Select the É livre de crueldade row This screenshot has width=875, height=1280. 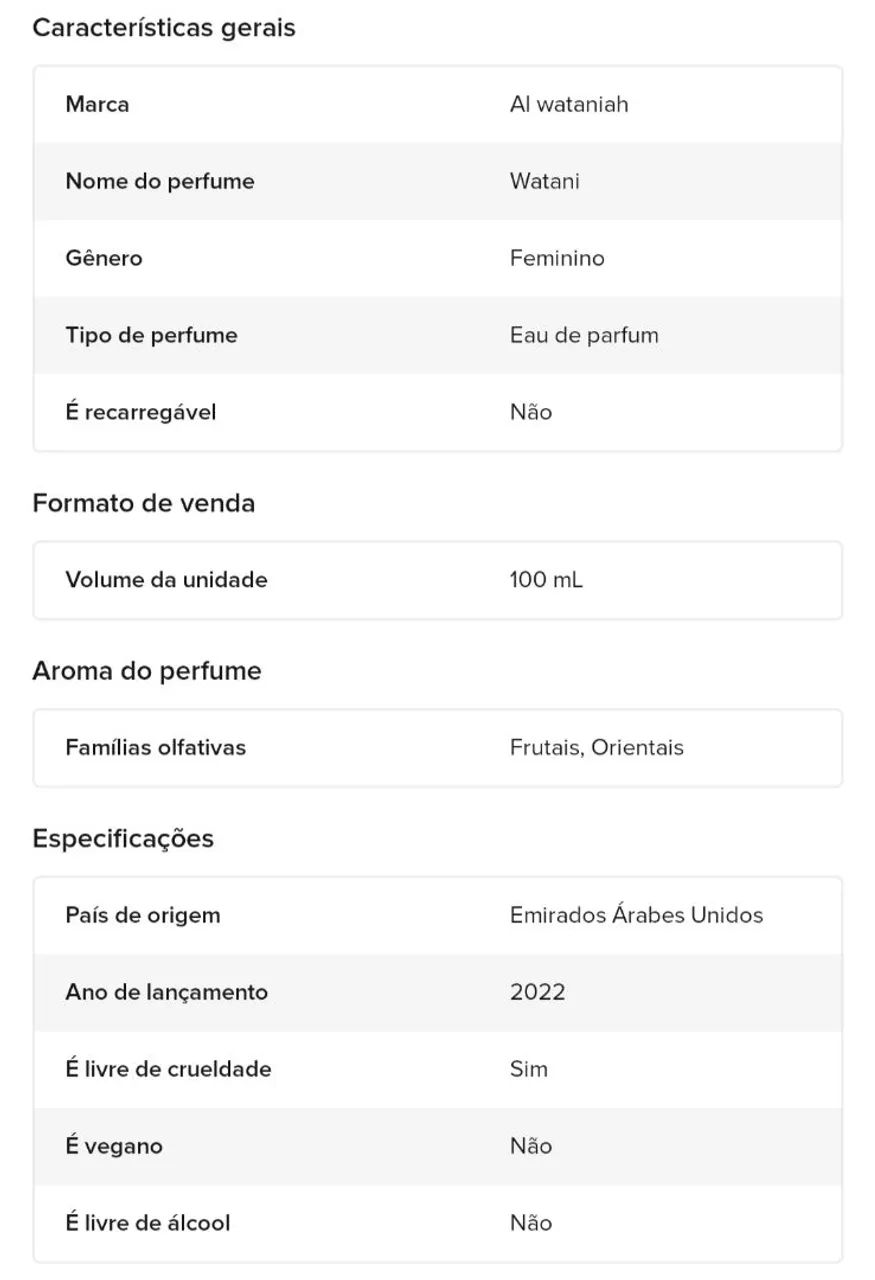pos(438,1069)
